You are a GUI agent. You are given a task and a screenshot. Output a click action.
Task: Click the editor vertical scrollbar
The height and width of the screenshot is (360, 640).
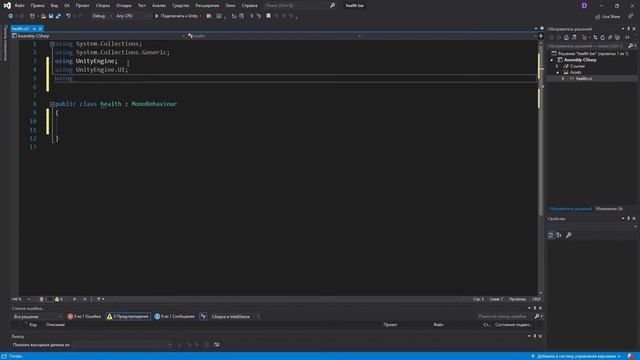click(x=541, y=167)
